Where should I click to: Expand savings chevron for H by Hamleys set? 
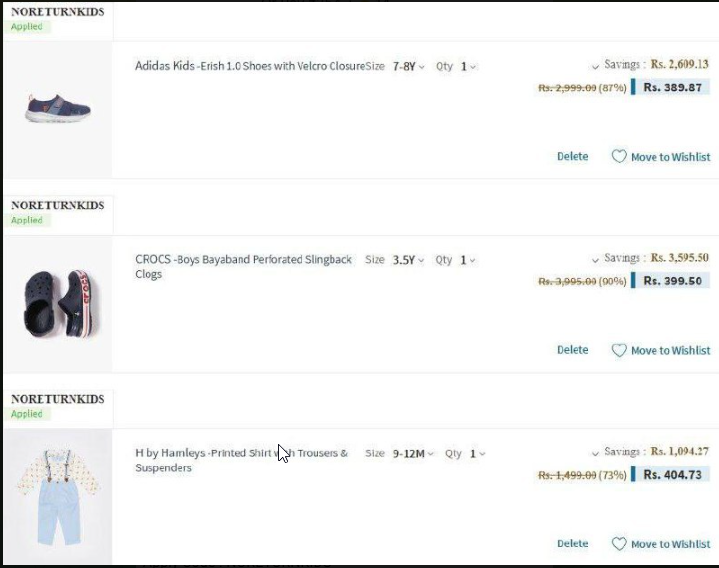point(595,454)
